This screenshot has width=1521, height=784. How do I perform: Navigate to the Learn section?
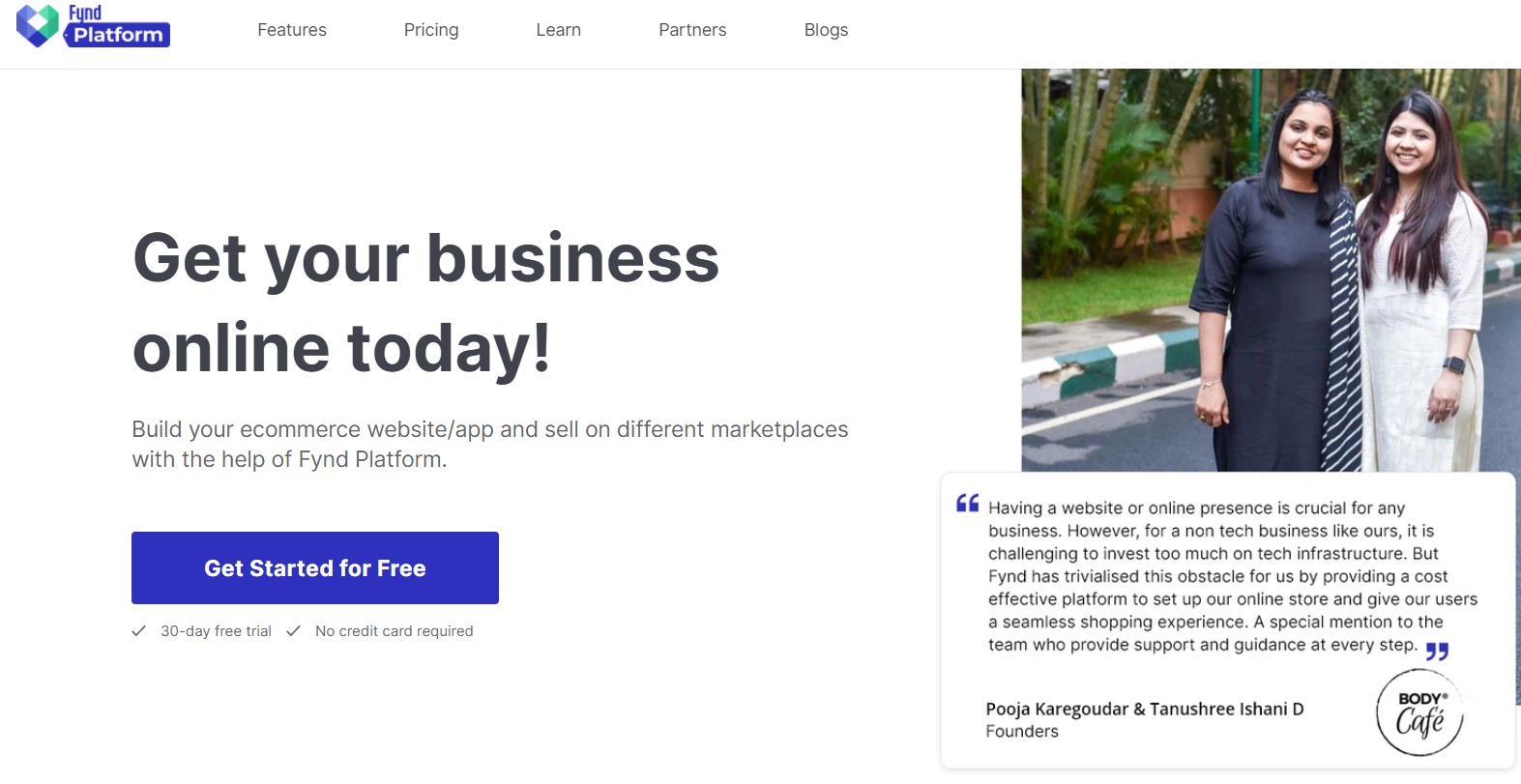[558, 30]
